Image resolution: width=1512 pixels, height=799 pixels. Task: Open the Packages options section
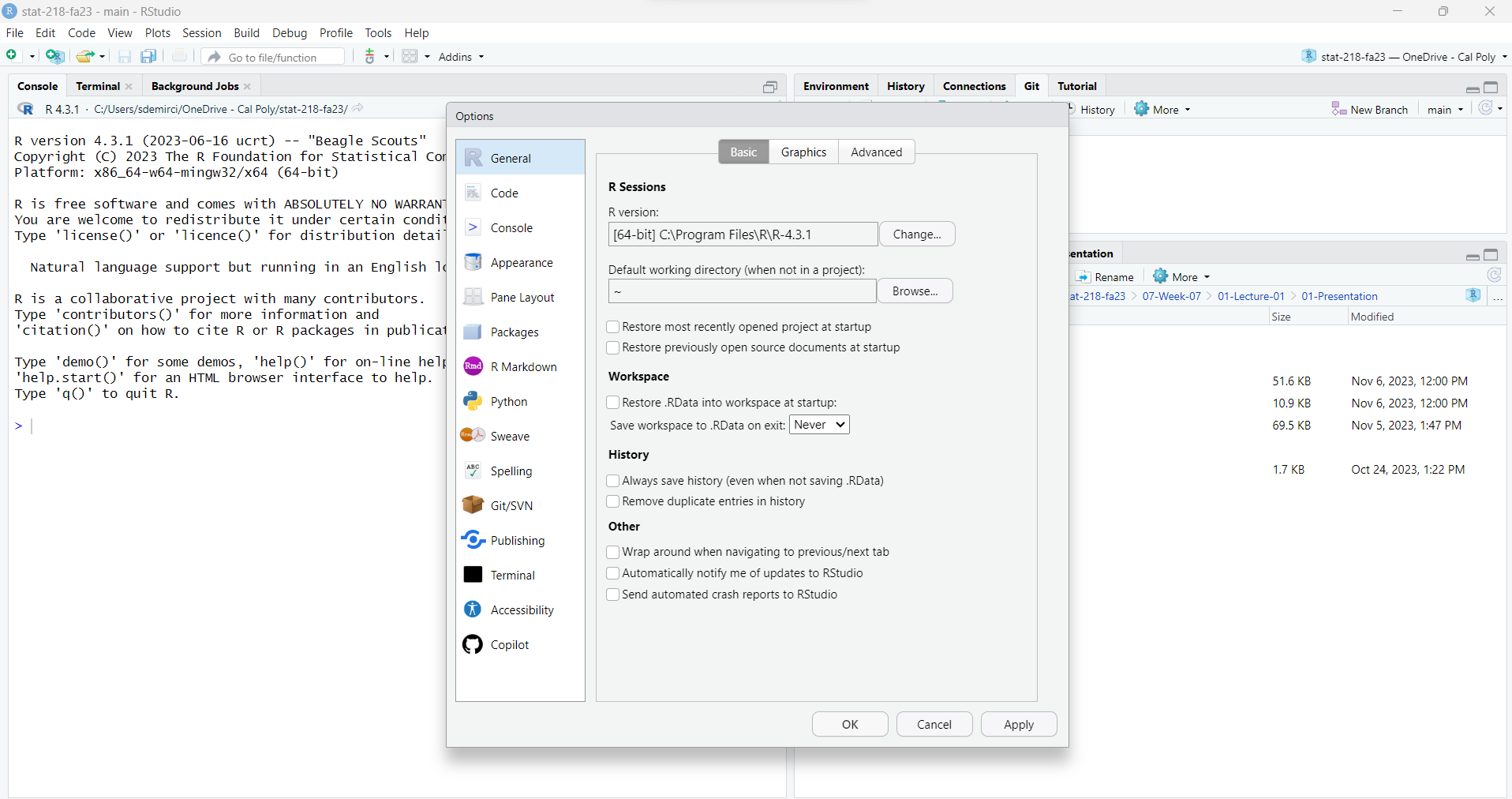click(514, 332)
